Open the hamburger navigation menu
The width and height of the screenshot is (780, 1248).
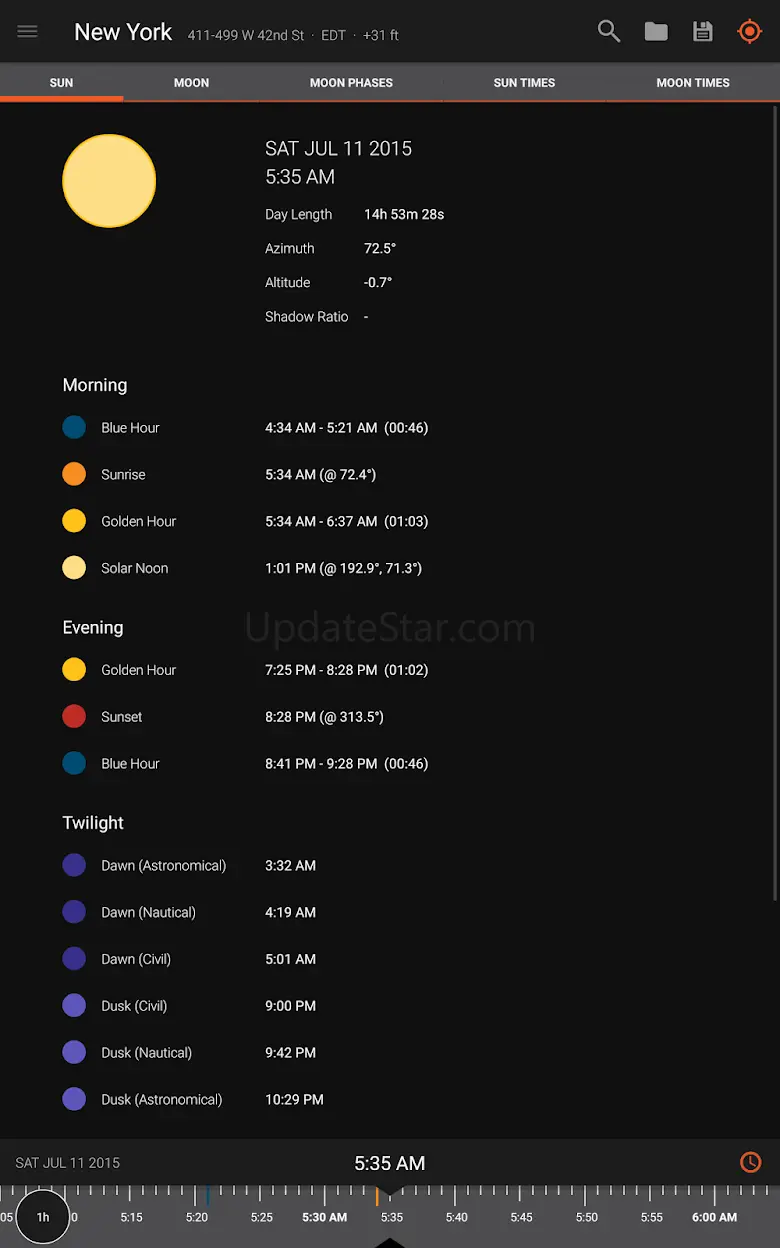[28, 31]
